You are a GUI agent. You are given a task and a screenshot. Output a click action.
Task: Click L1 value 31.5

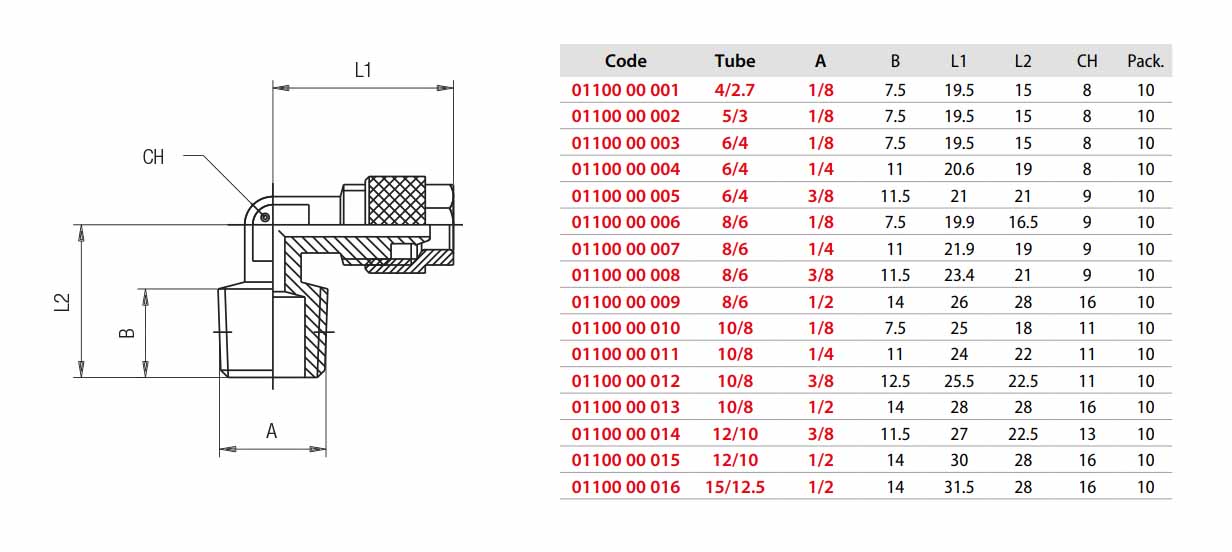point(959,487)
